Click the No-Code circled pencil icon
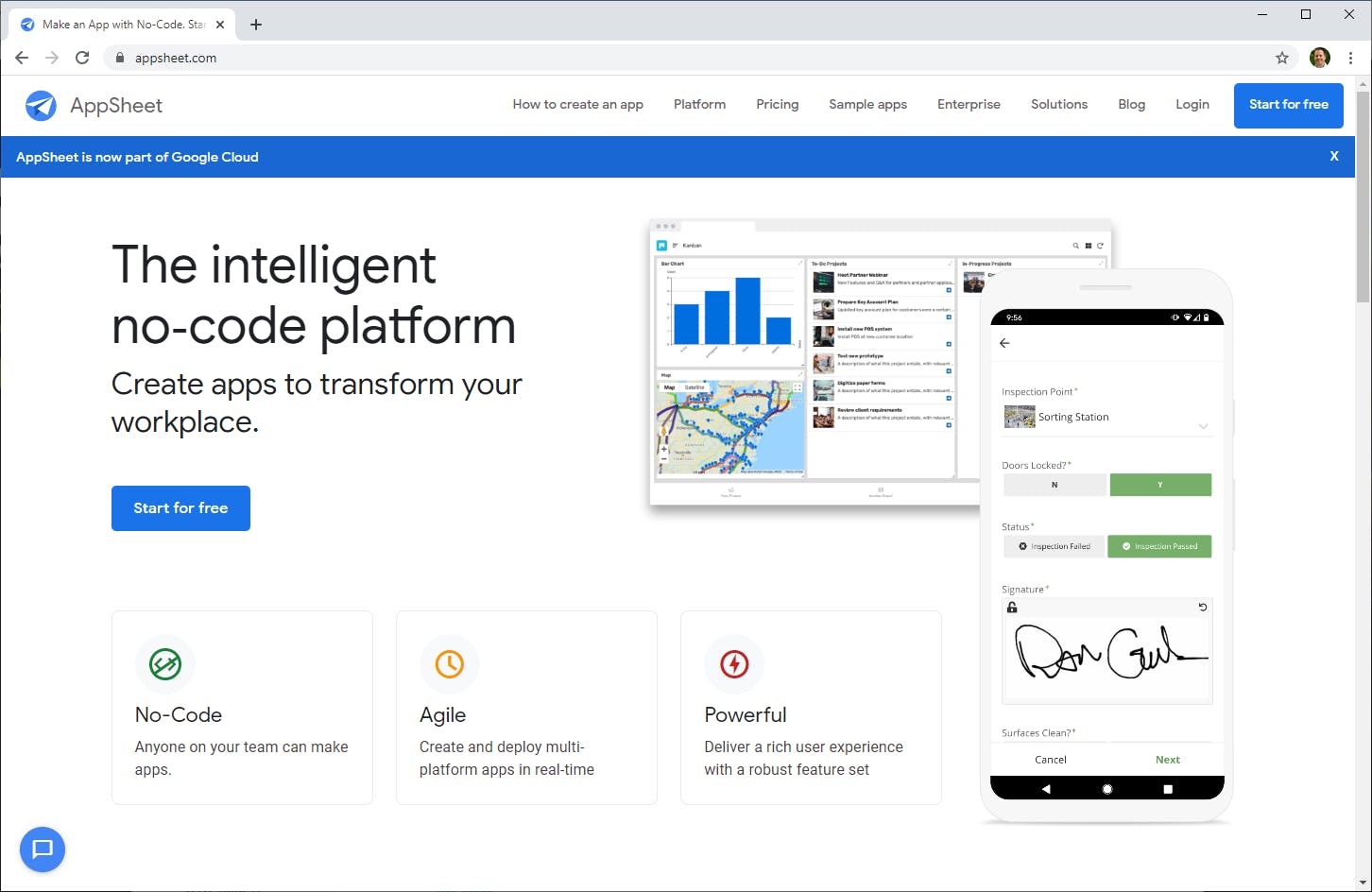Image resolution: width=1372 pixels, height=892 pixels. point(165,664)
